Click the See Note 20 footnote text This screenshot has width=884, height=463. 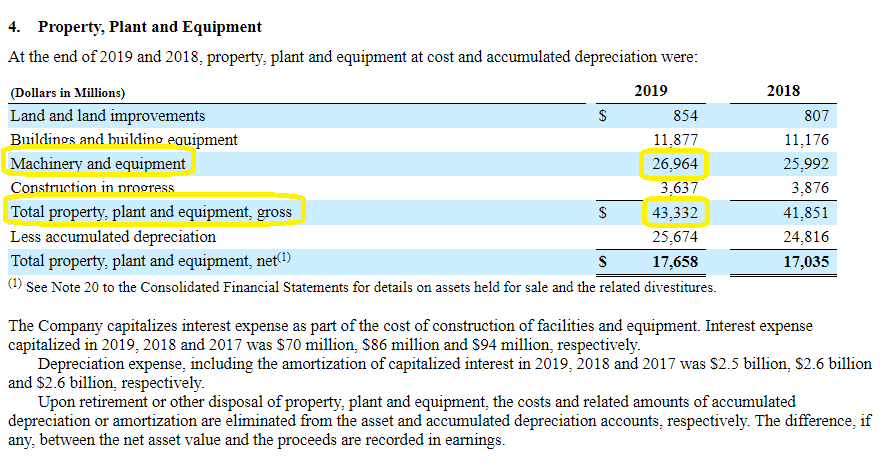[x=370, y=288]
